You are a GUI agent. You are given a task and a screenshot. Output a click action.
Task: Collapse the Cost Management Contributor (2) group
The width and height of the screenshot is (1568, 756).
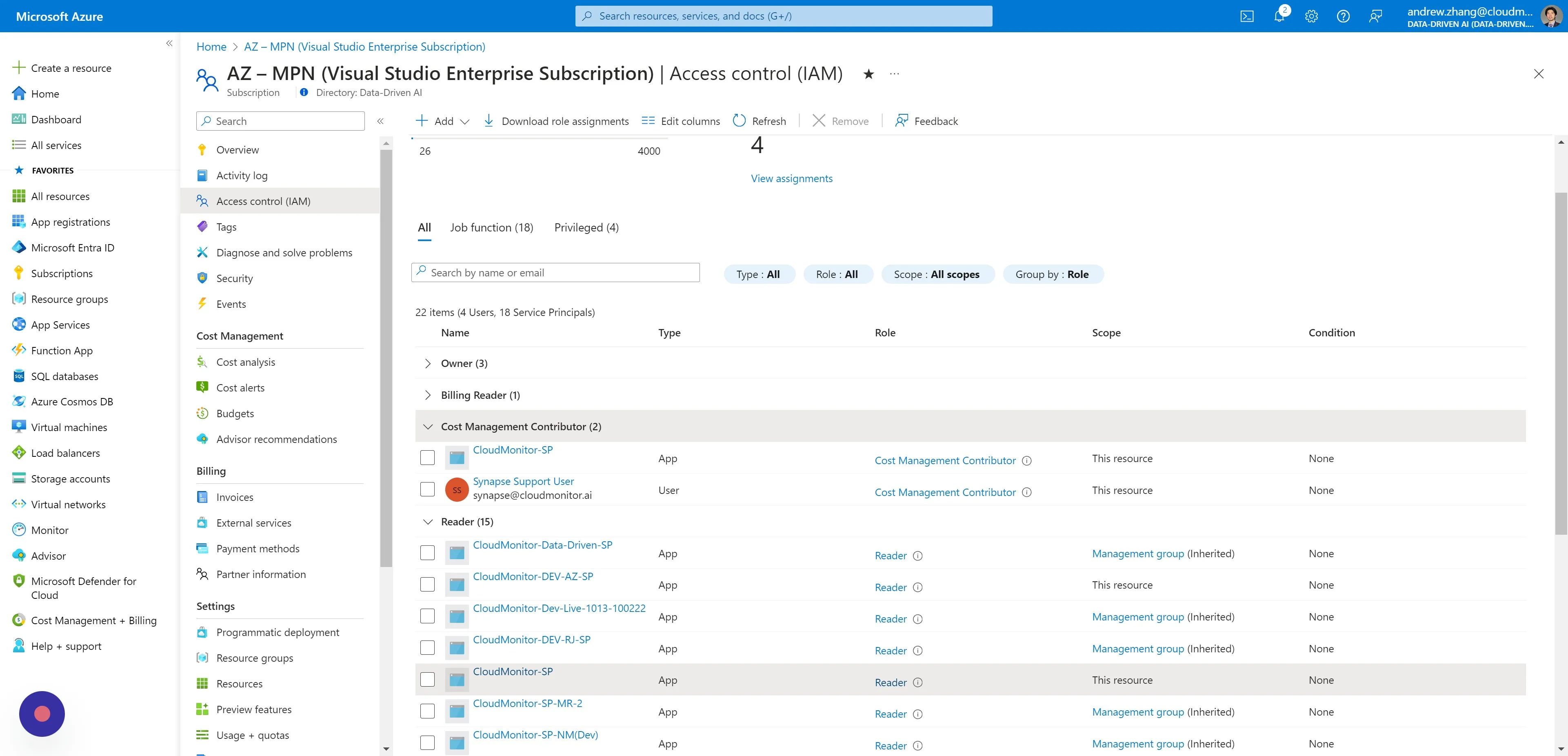coord(427,427)
